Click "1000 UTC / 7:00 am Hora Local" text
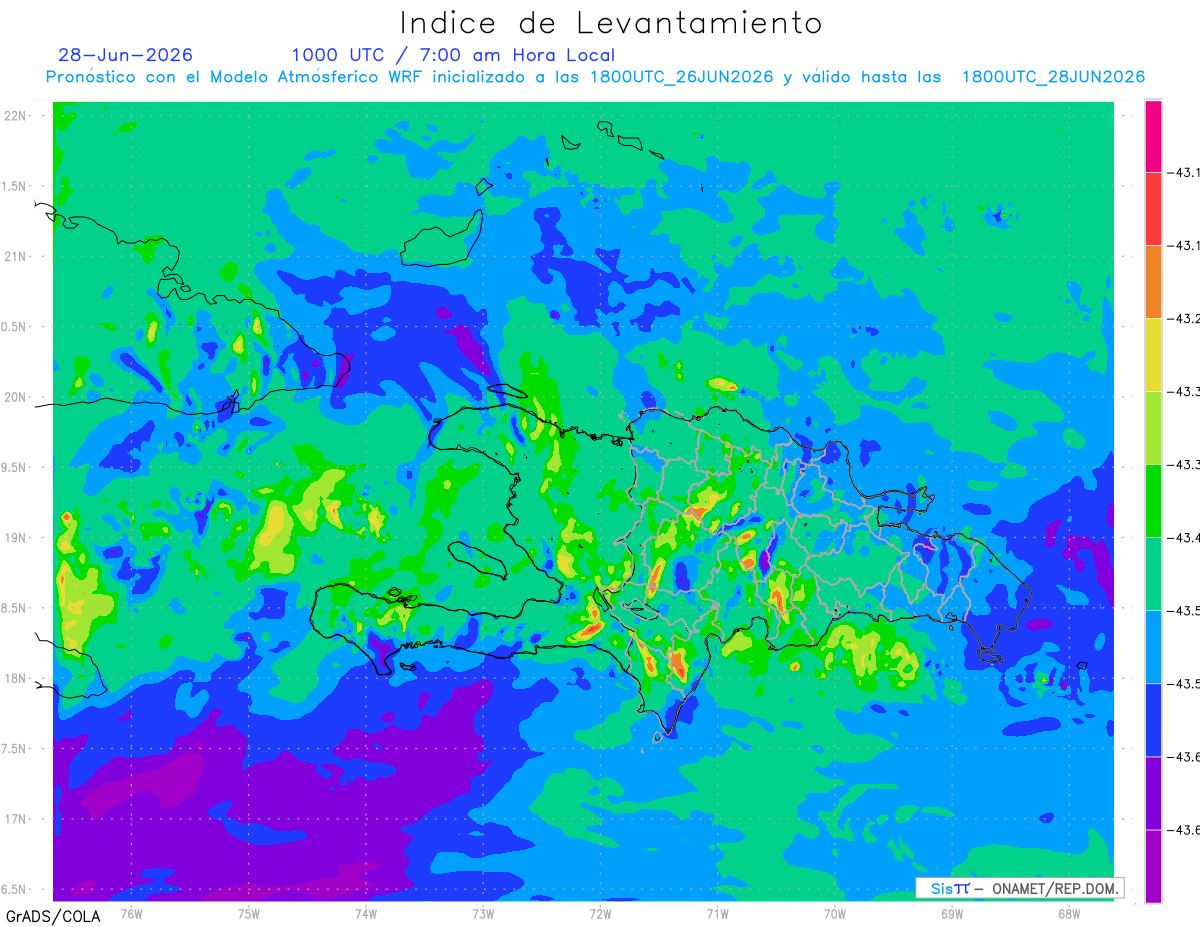The height and width of the screenshot is (927, 1200). tap(453, 55)
